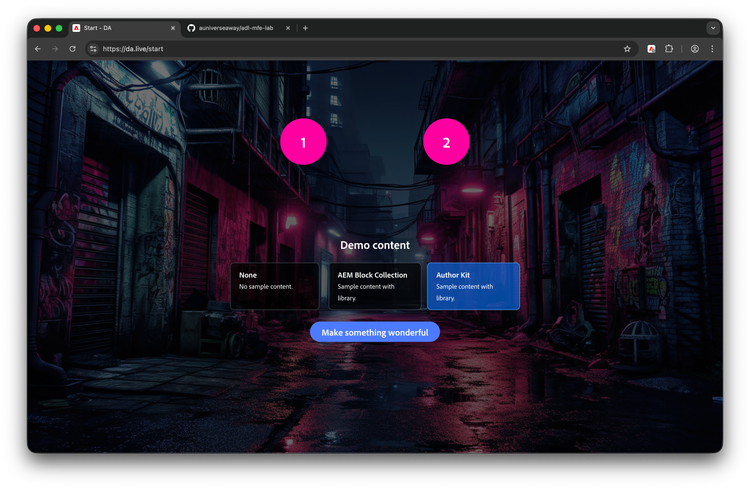750x489 pixels.
Task: Switch to the auniverseaway/adl-mfe-lab tab
Action: 235,28
